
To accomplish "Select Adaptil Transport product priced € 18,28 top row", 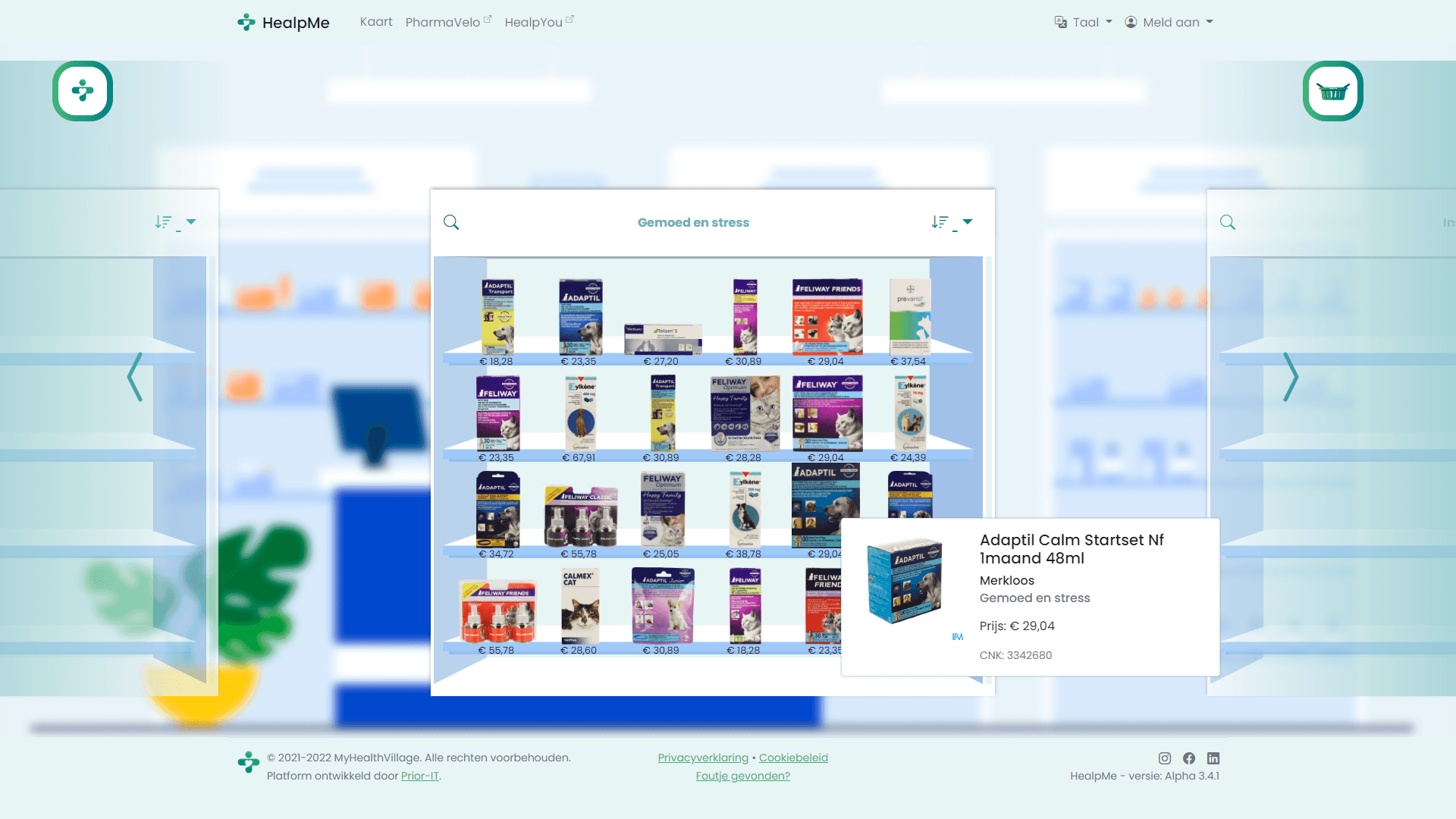I will coord(497,317).
